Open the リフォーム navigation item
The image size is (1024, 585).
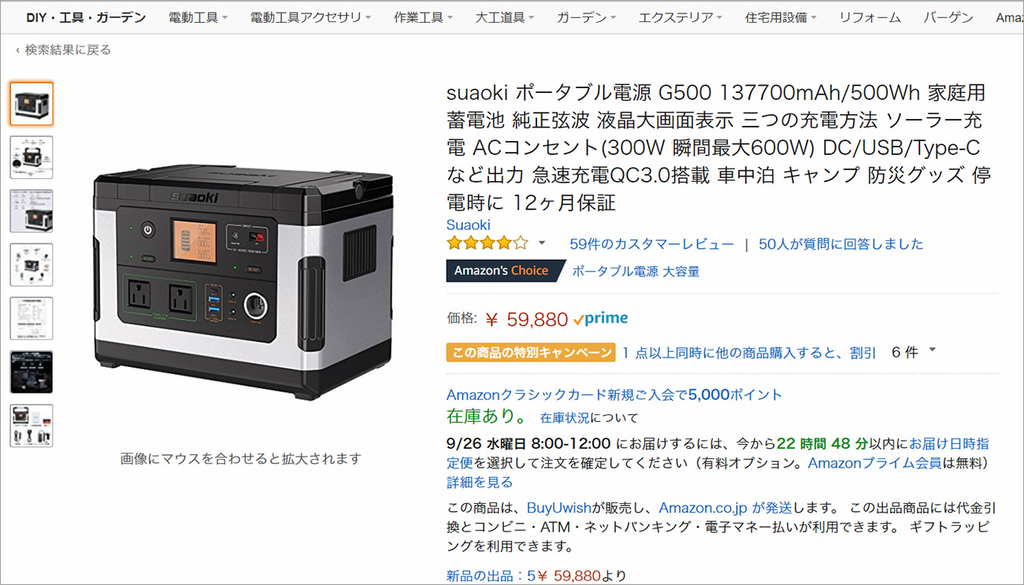point(870,18)
